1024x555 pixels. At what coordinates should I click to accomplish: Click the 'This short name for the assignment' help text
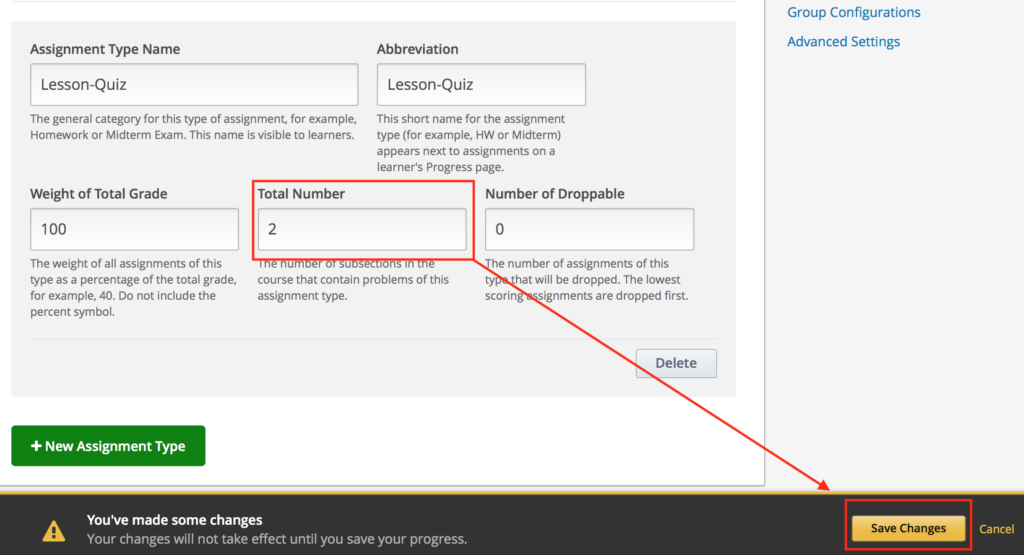click(x=471, y=143)
